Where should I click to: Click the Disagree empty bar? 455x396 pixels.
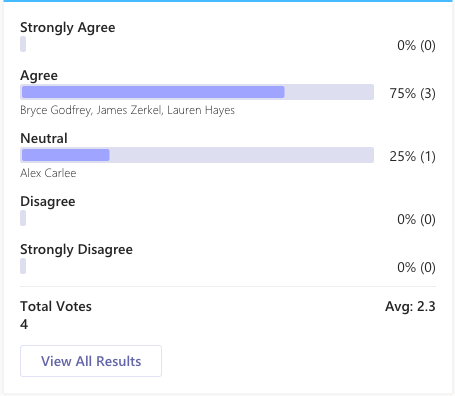tap(23, 218)
